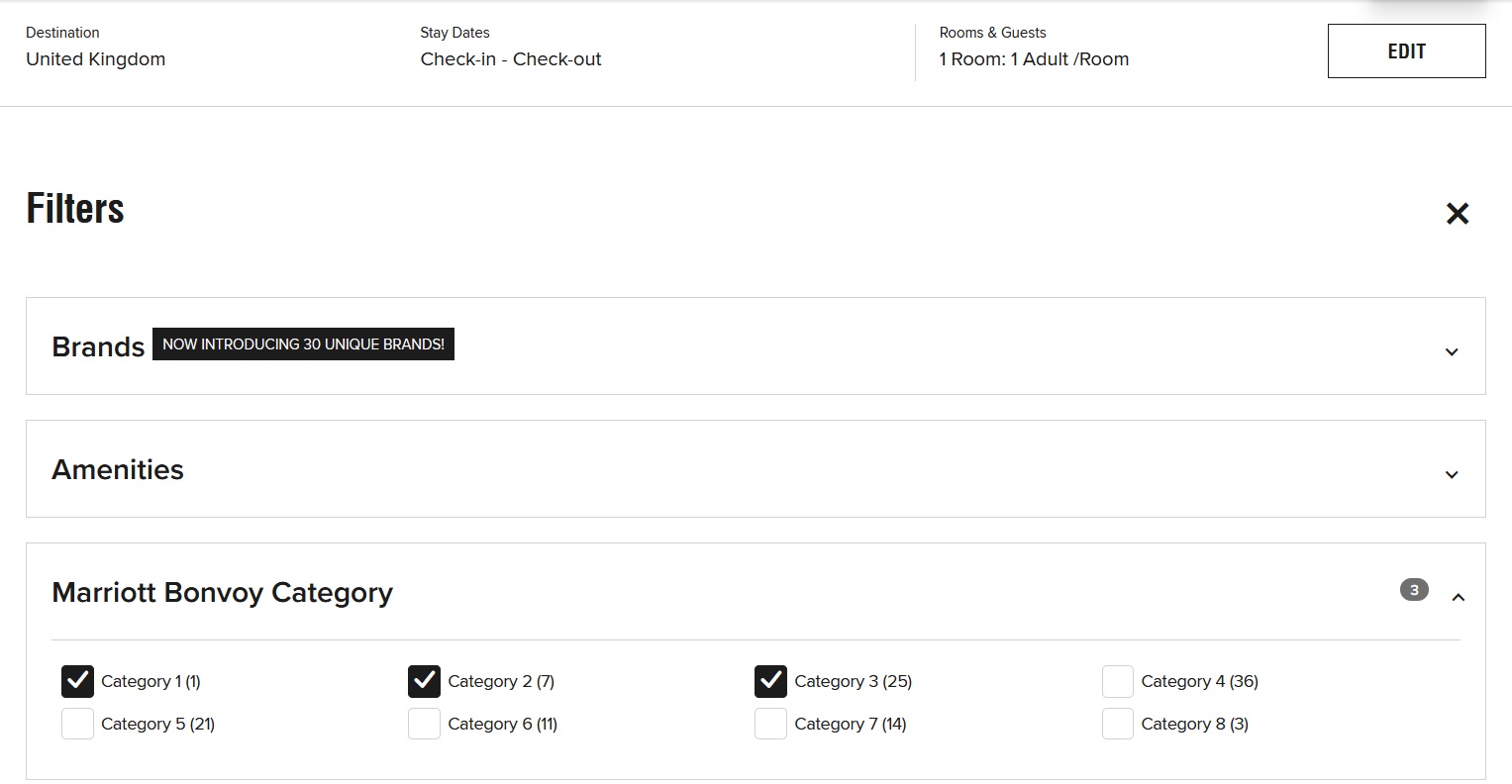This screenshot has height=784, width=1512.
Task: Check the Category 6 (11) checkbox
Action: [x=424, y=724]
